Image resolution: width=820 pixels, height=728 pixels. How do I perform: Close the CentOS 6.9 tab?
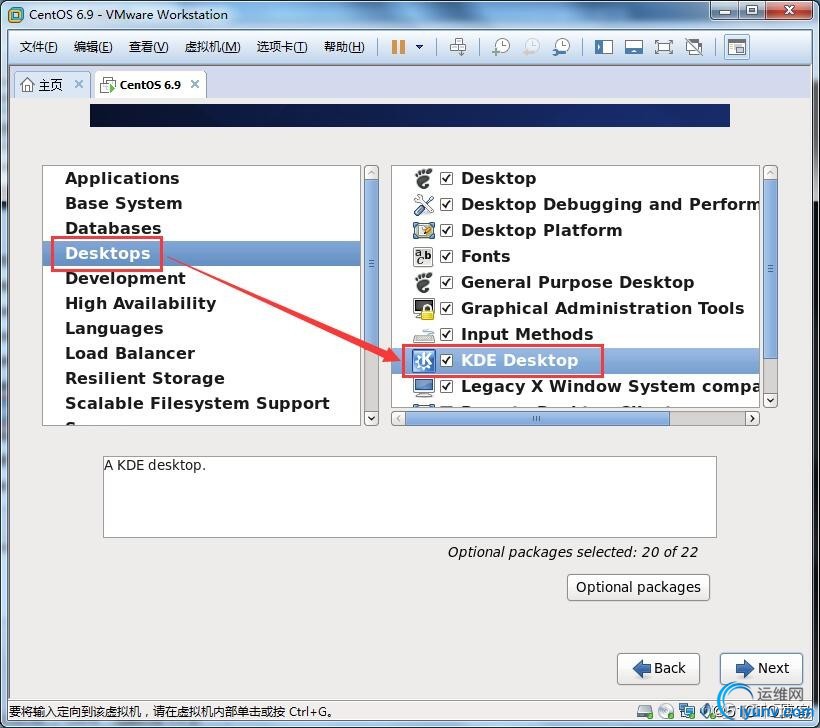(x=195, y=84)
